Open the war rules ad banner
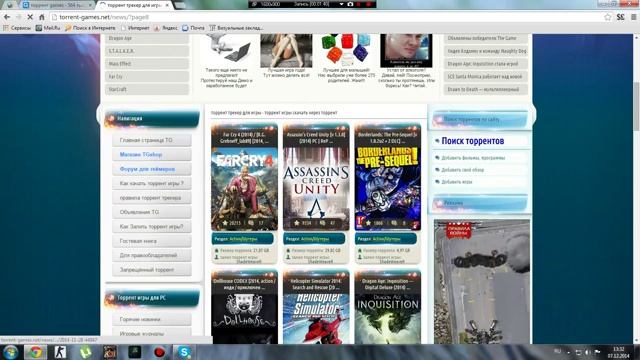 point(482,282)
